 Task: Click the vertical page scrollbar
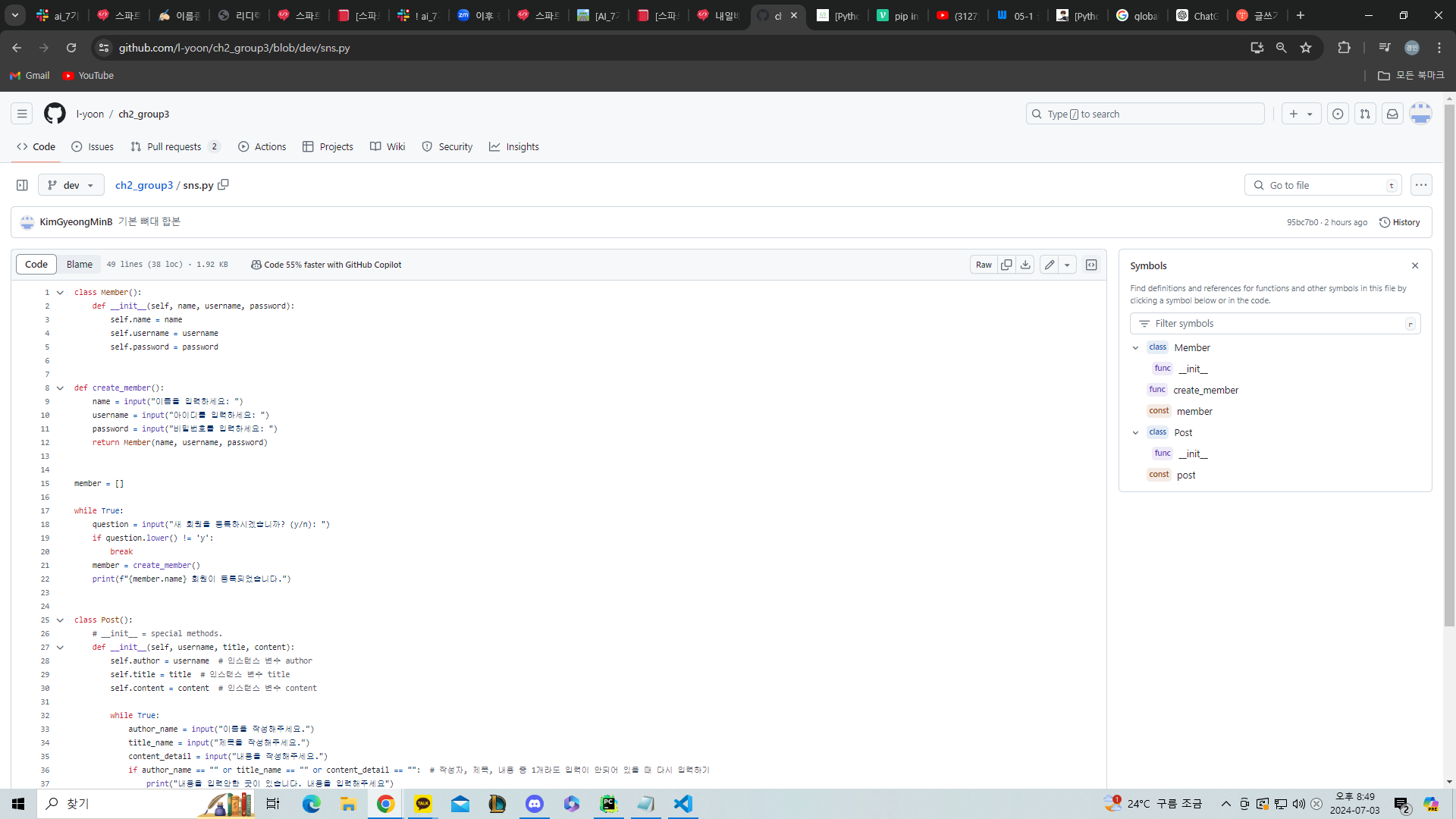[x=1449, y=364]
